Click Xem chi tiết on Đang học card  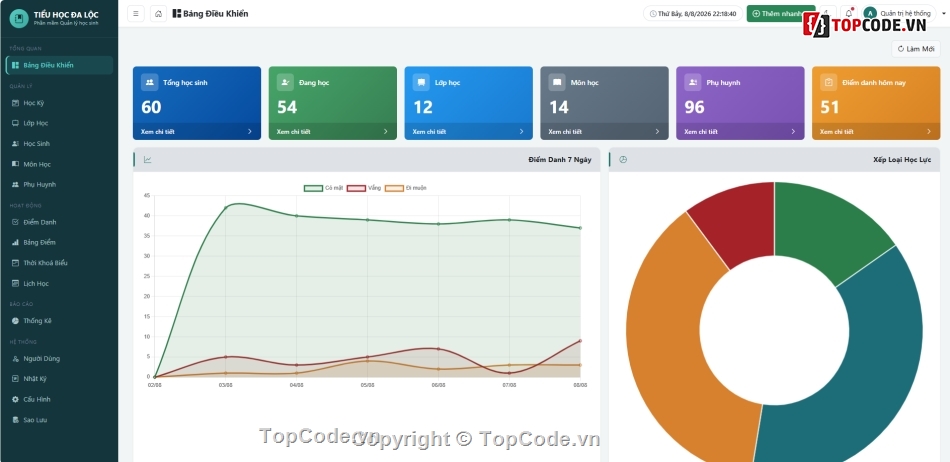point(295,131)
